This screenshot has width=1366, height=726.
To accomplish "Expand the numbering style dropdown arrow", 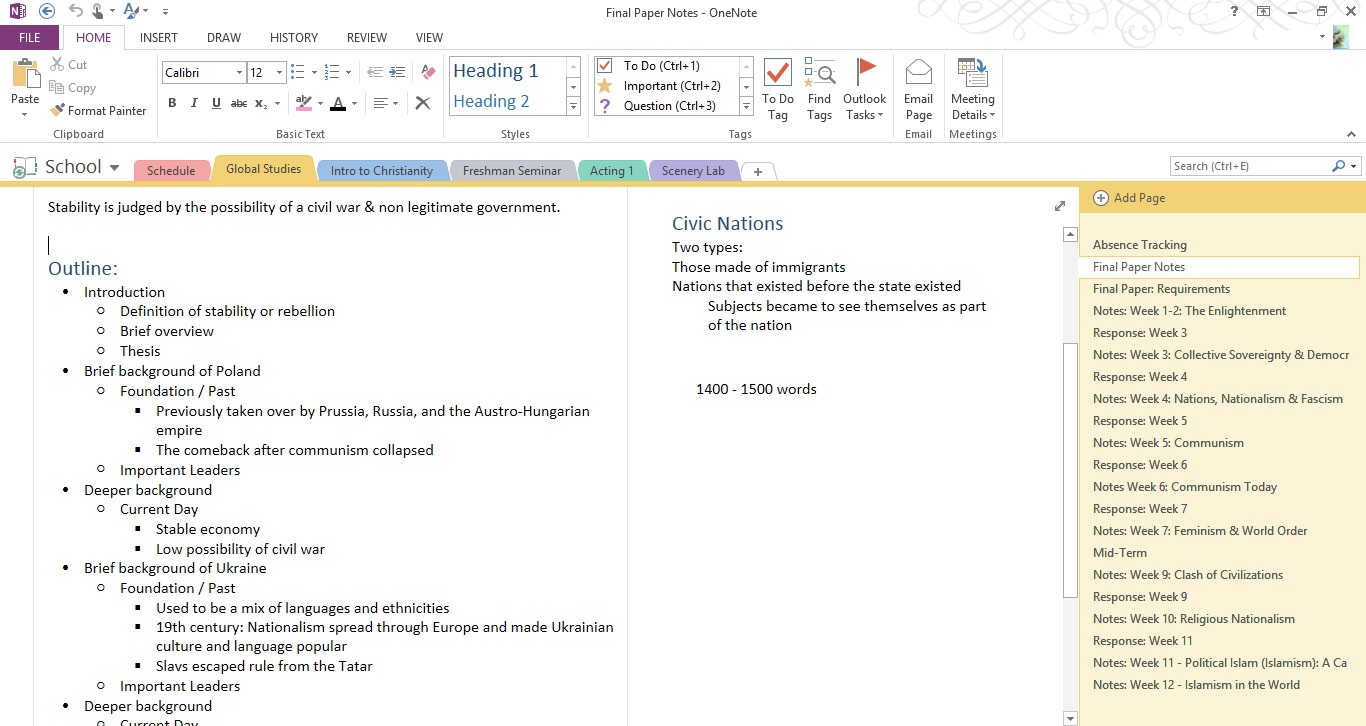I will coord(348,72).
